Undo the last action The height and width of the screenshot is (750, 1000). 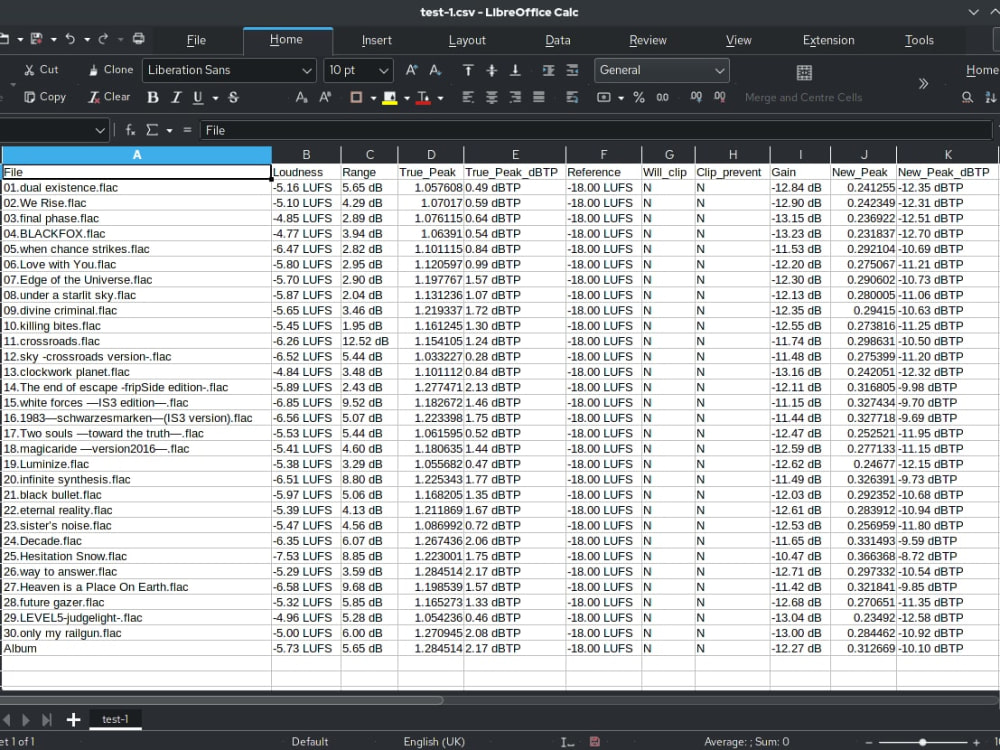tap(70, 40)
